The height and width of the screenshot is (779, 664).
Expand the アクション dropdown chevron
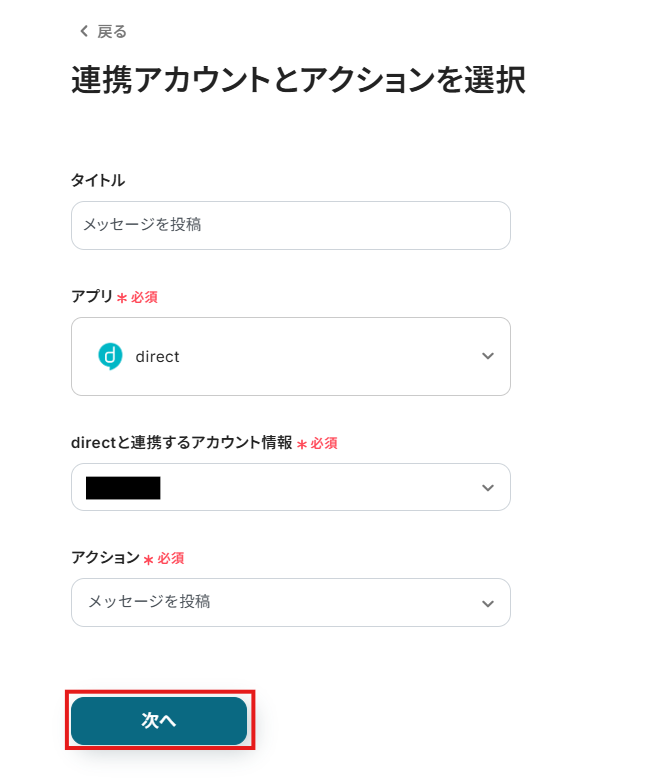click(x=487, y=603)
